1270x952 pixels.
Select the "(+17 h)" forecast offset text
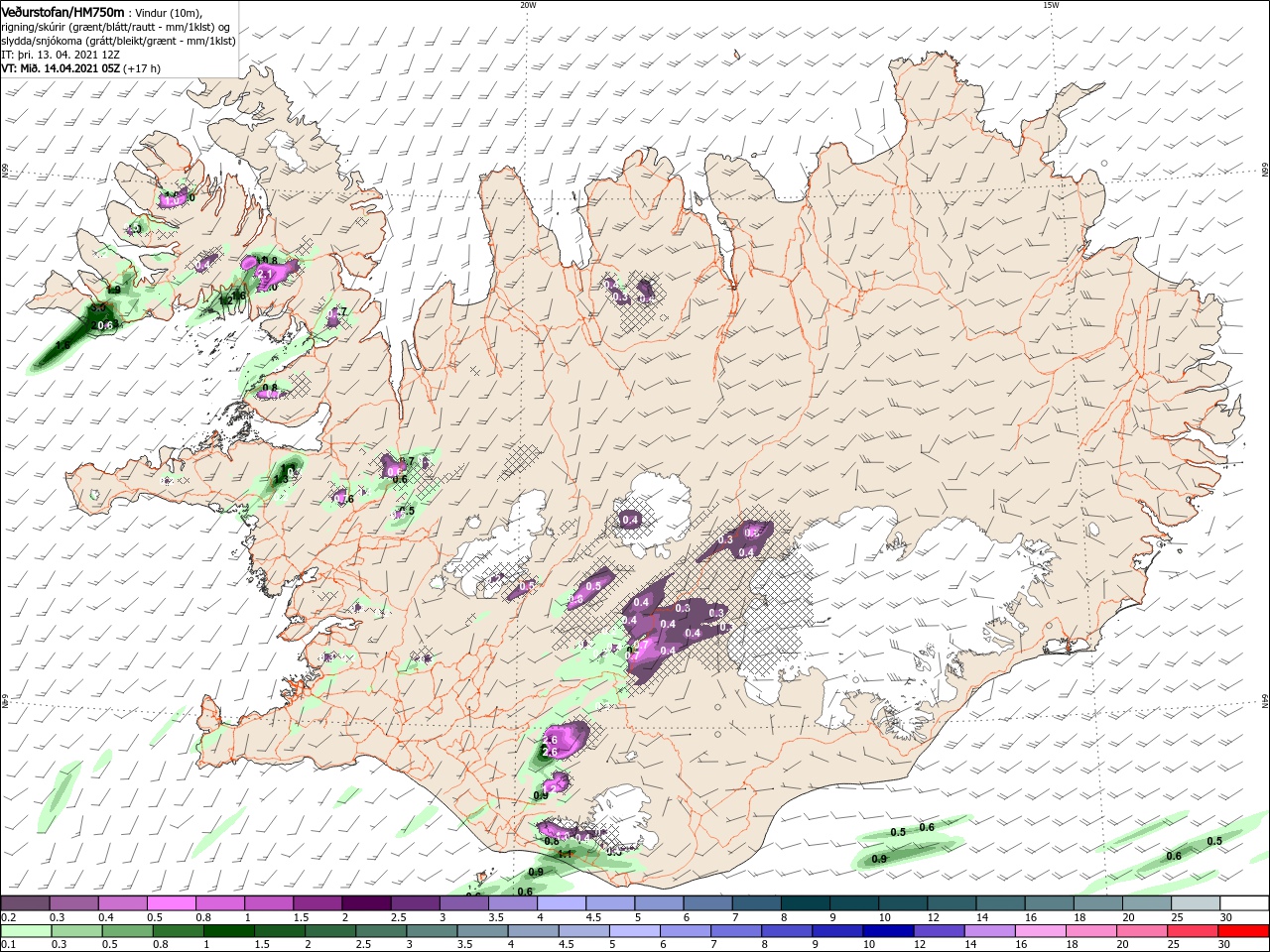click(x=143, y=68)
